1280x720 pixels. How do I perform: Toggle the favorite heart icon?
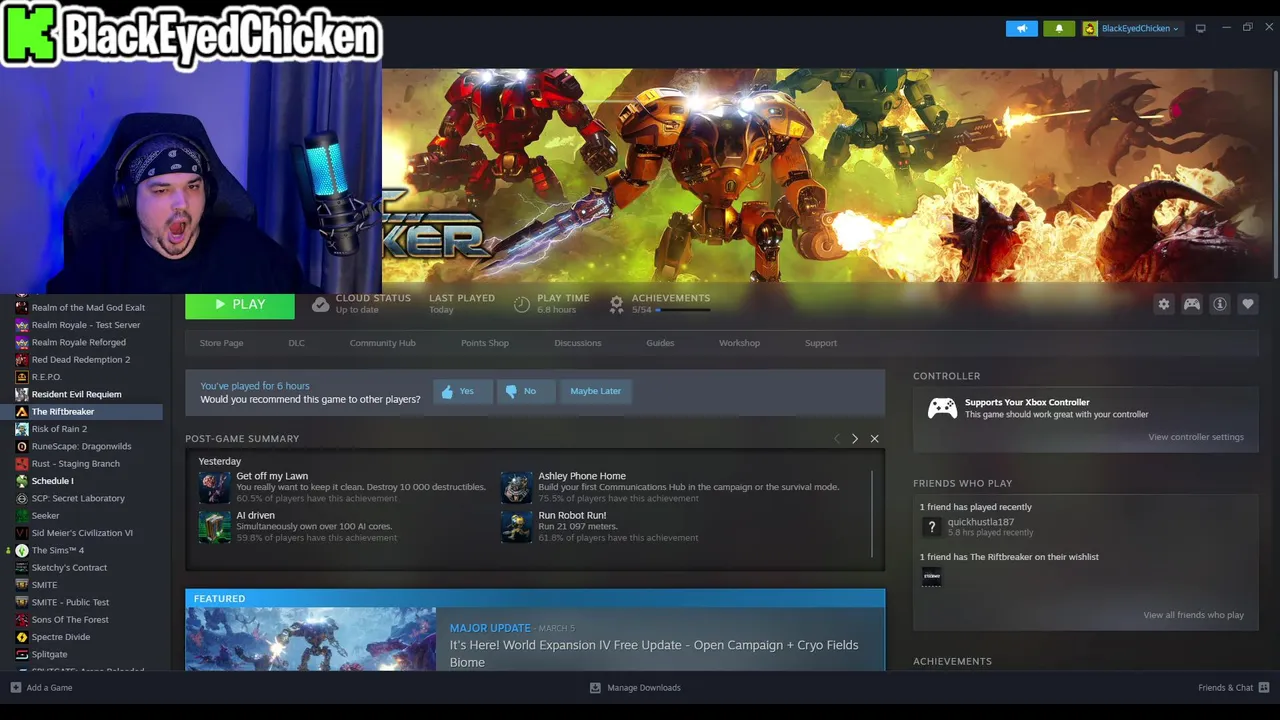(1248, 304)
